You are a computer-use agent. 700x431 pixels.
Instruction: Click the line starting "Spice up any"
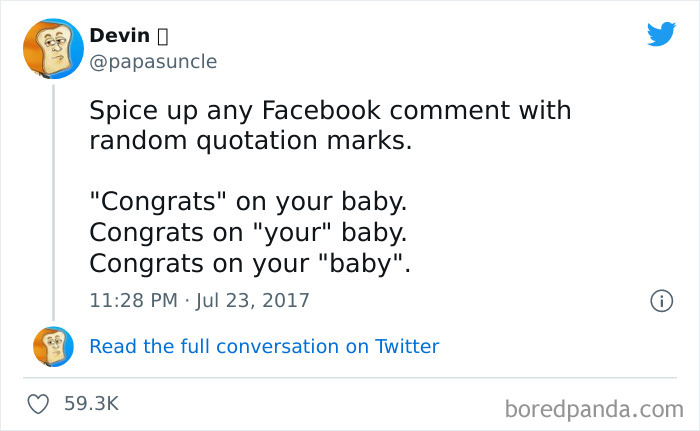[330, 109]
